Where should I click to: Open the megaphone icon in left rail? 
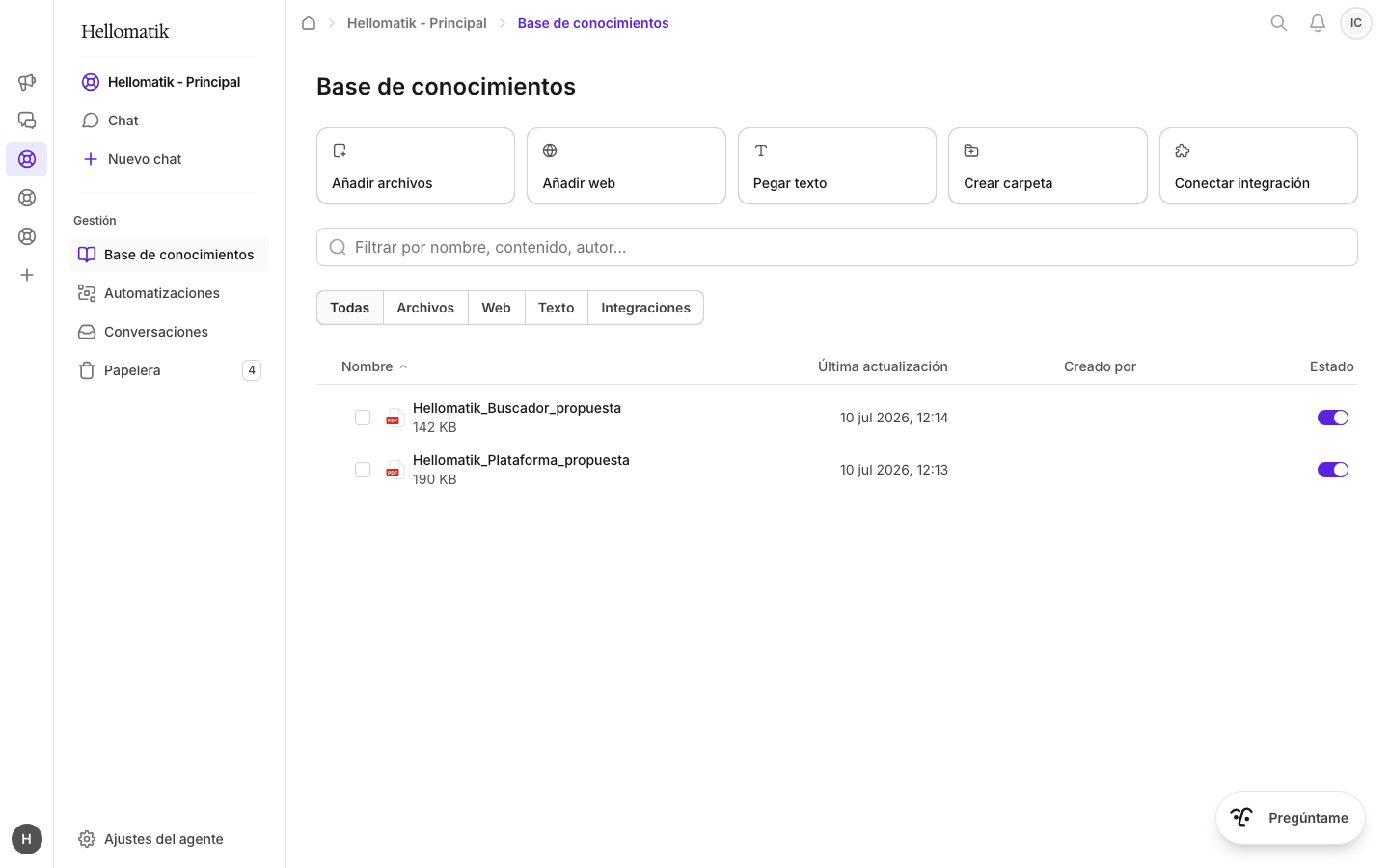coord(27,82)
